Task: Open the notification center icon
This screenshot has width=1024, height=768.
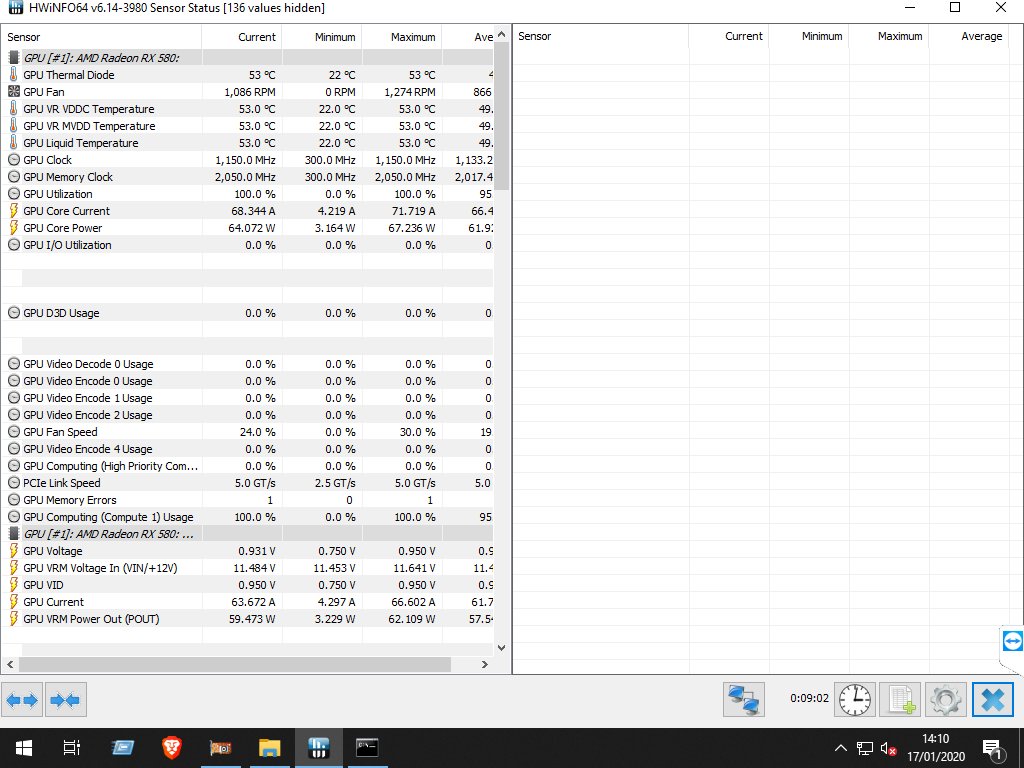Action: (992, 748)
